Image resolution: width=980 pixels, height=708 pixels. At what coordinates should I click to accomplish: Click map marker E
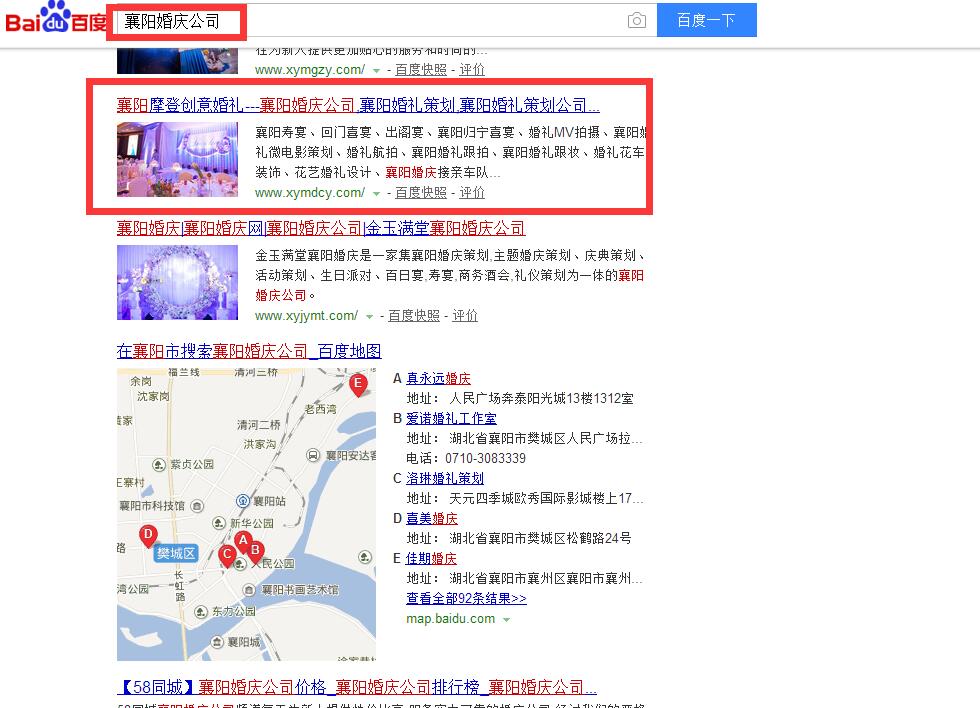tap(358, 384)
